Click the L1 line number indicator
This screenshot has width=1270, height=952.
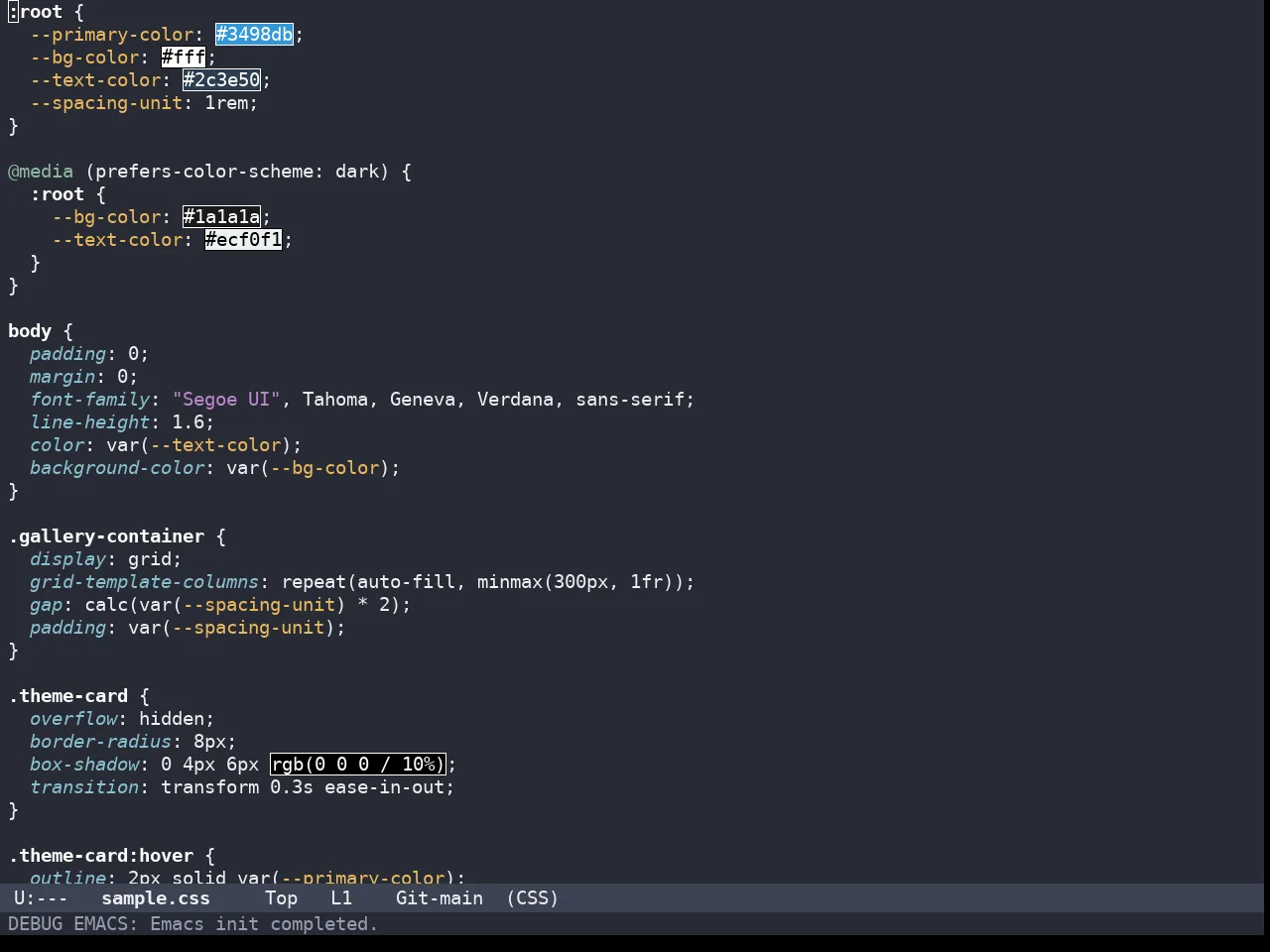coord(341,898)
